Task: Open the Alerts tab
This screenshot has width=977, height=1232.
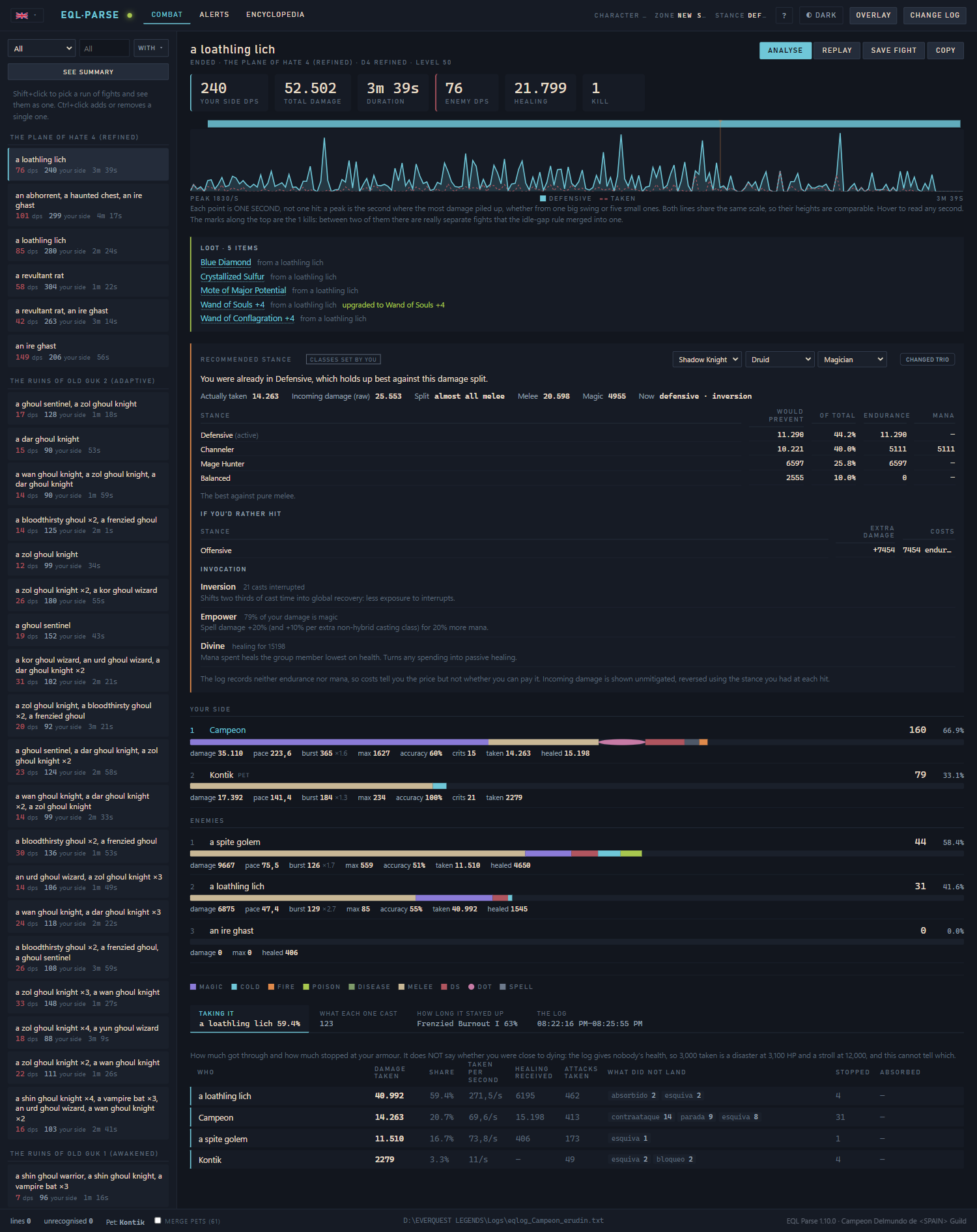Action: coord(214,15)
